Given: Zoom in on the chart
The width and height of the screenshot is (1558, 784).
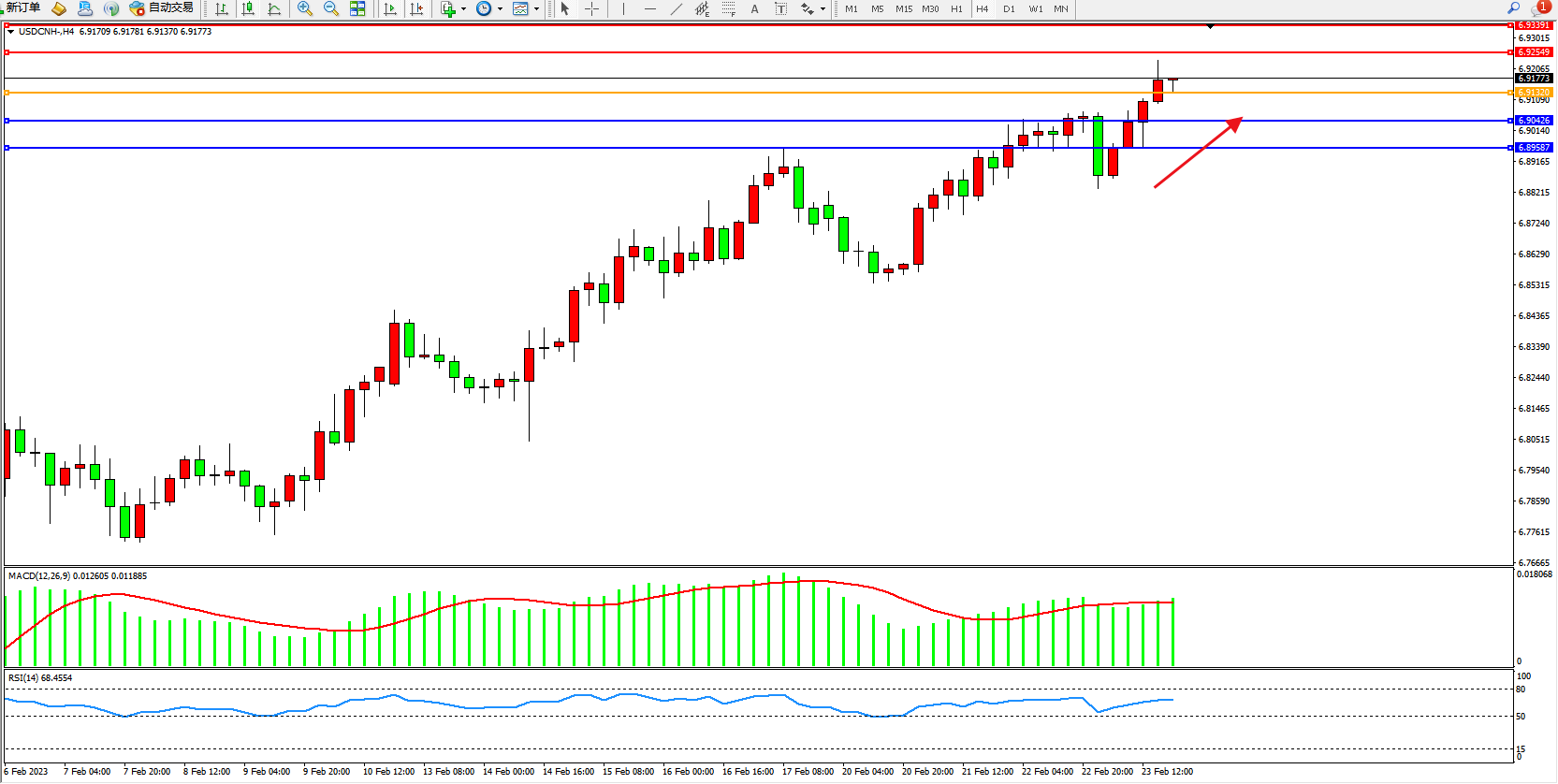Looking at the screenshot, I should point(305,8).
